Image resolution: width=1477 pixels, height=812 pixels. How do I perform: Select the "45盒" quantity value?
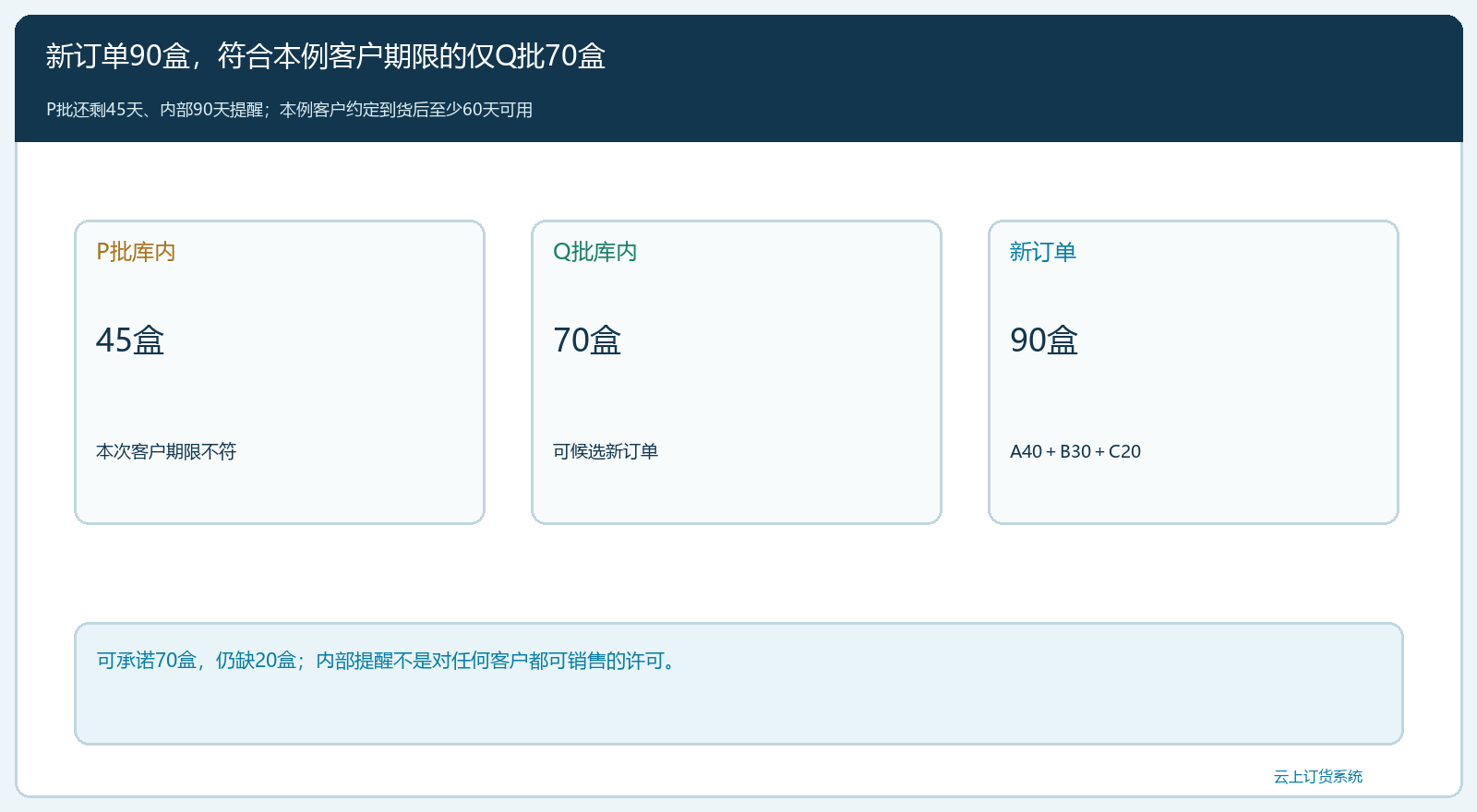(x=130, y=340)
